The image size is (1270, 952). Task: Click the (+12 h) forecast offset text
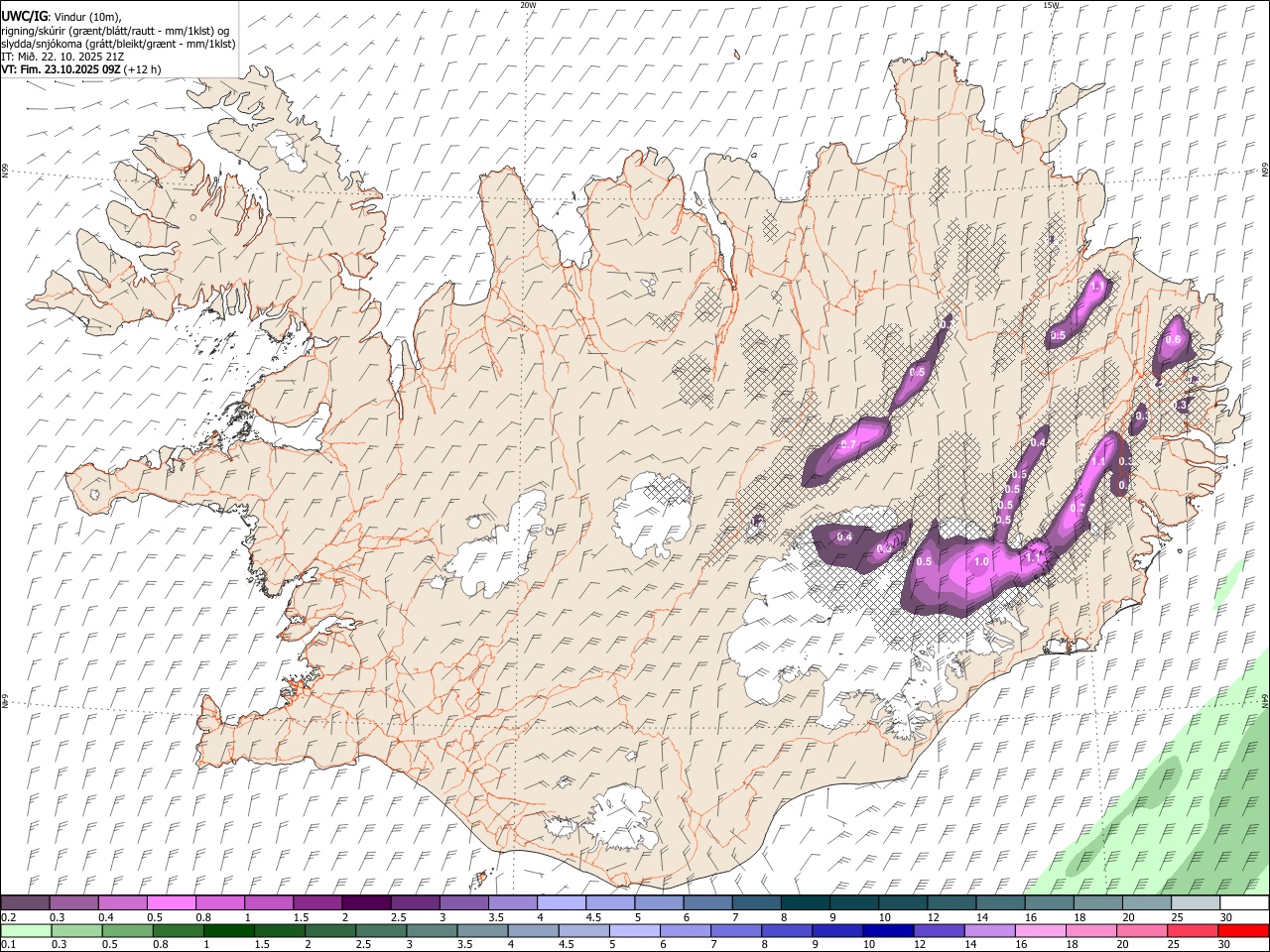click(x=143, y=69)
